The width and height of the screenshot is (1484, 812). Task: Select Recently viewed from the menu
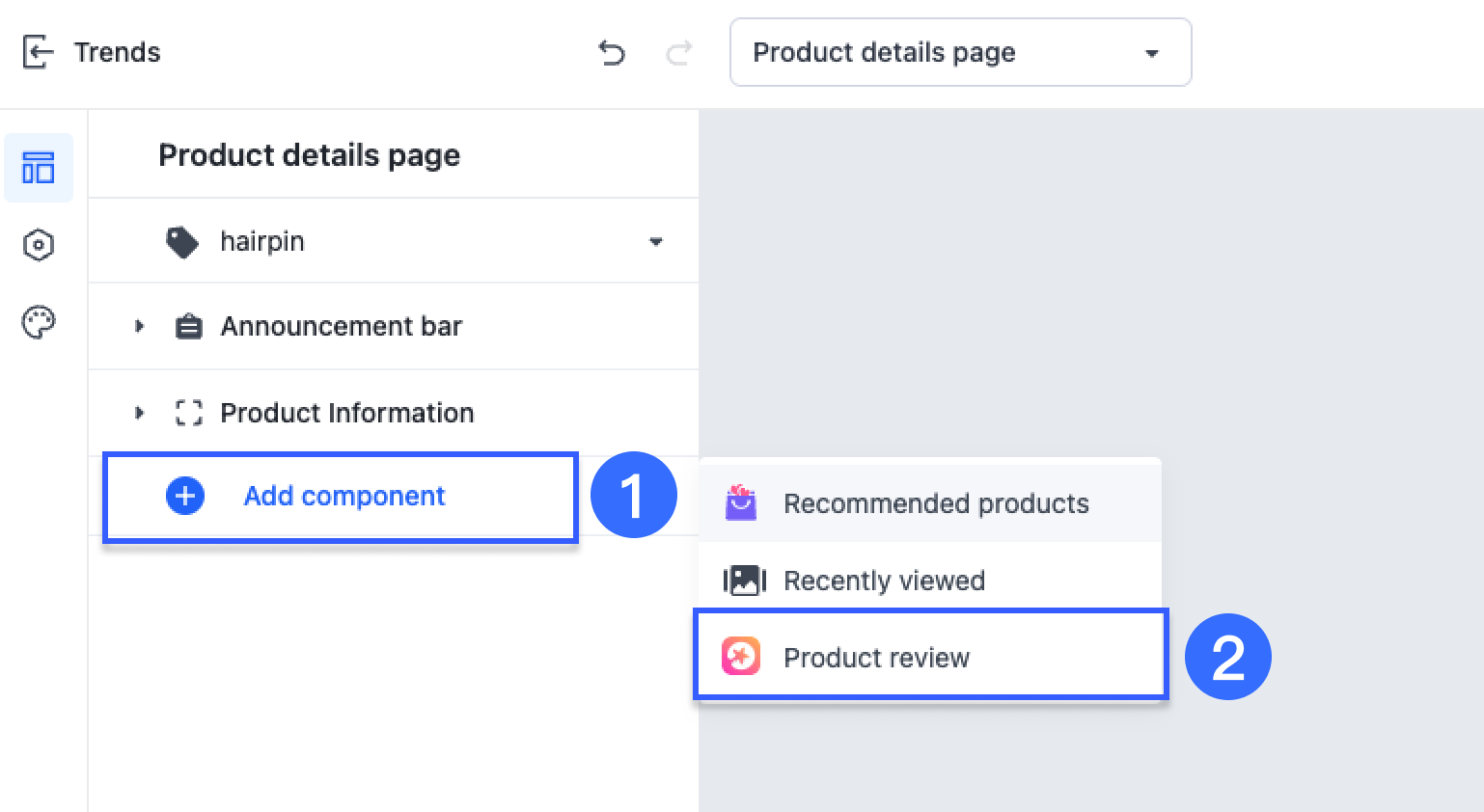coord(884,581)
